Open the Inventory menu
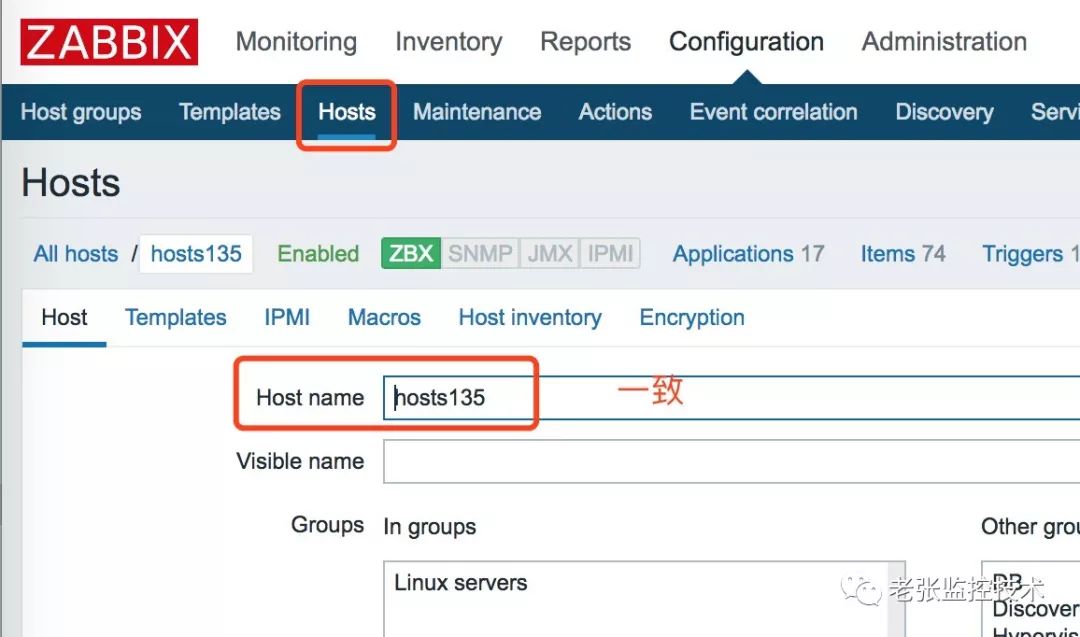The image size is (1080, 637). click(448, 42)
